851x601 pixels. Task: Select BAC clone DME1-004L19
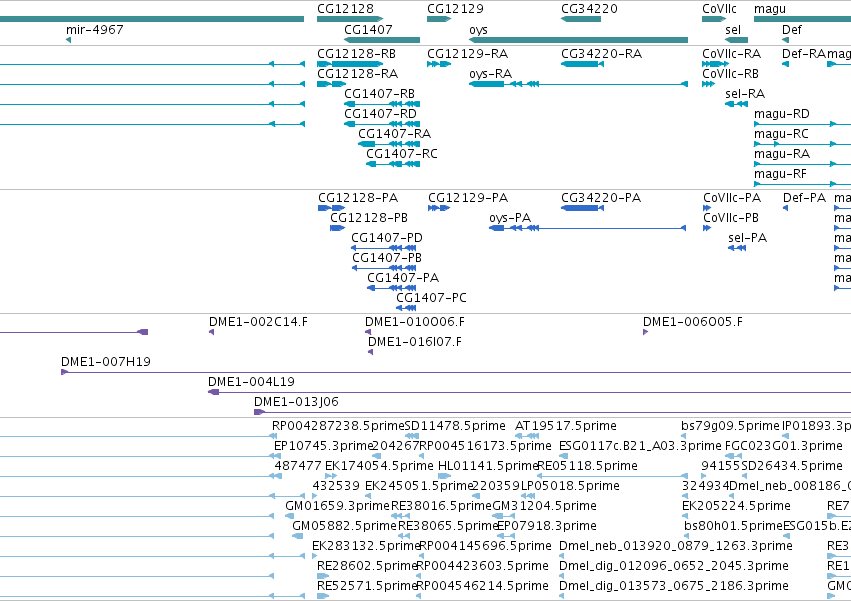529,393
